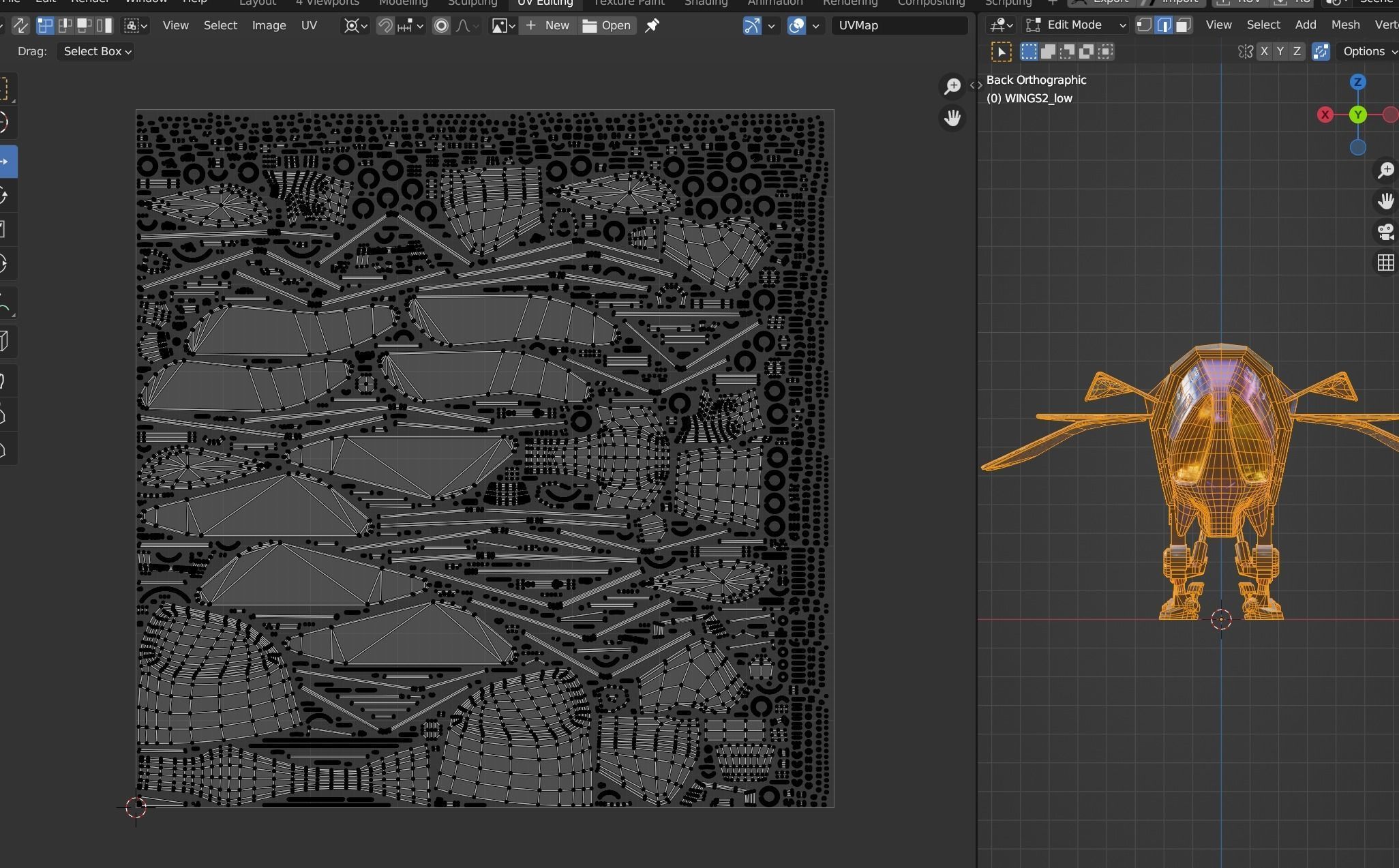Toggle image pin icon
The image size is (1399, 868).
(652, 26)
